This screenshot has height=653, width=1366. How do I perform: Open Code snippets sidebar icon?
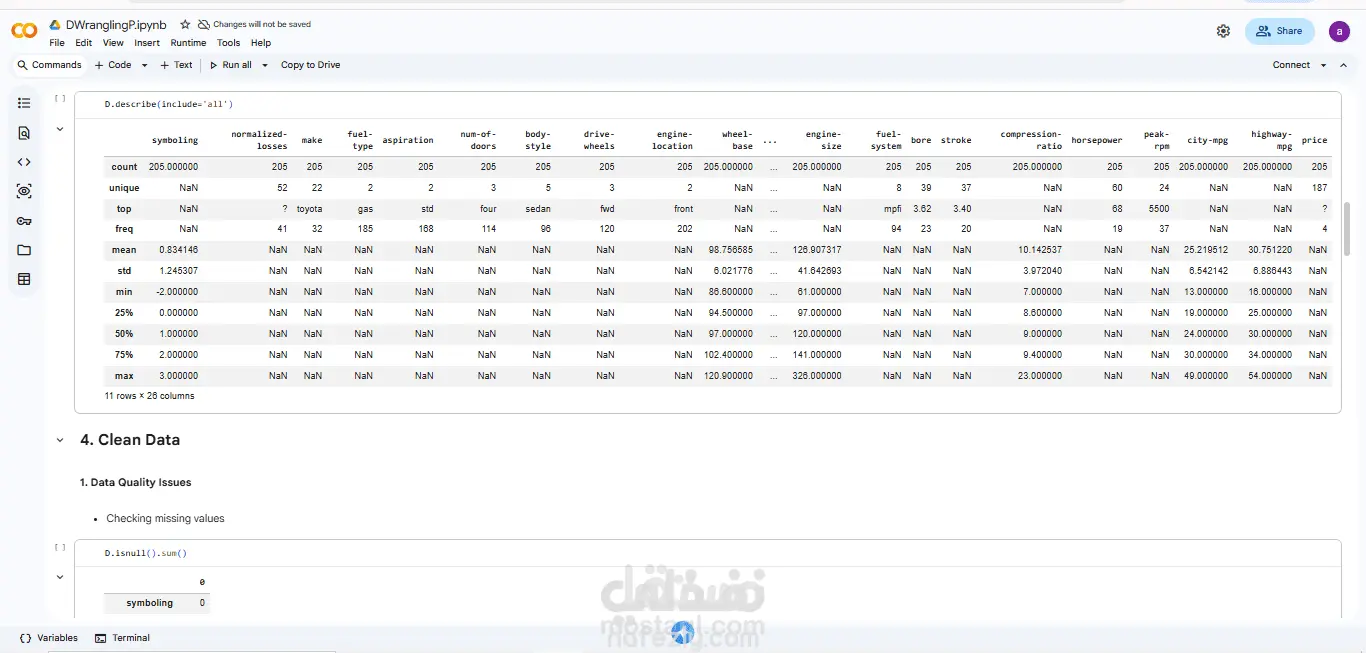click(24, 162)
